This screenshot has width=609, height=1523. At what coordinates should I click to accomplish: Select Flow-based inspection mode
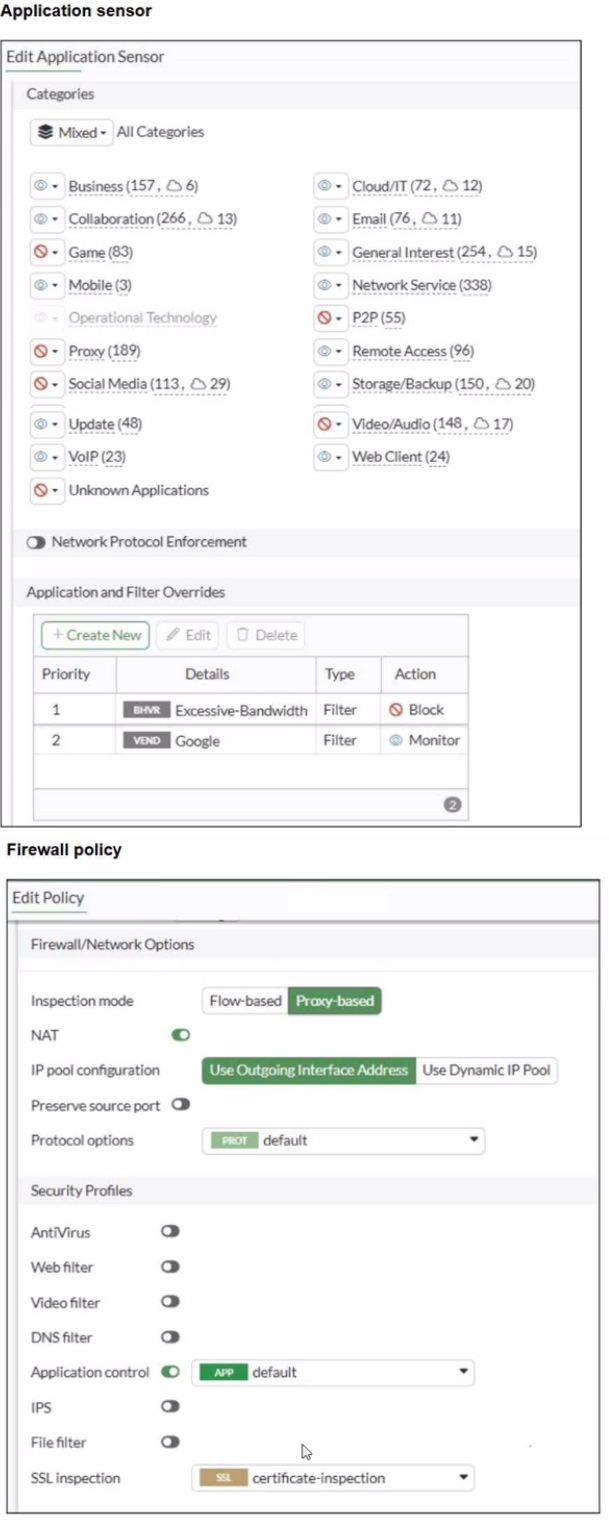coord(245,1000)
